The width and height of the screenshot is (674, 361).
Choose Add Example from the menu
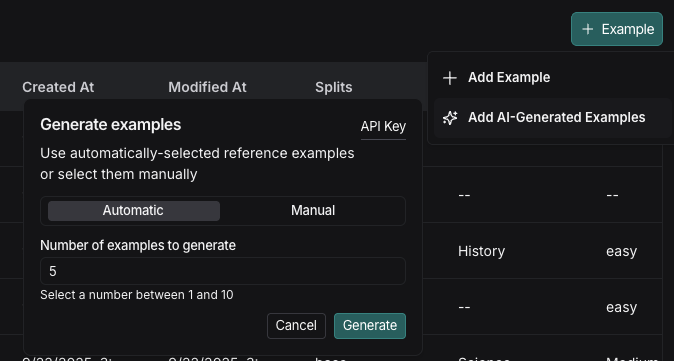tap(552, 78)
